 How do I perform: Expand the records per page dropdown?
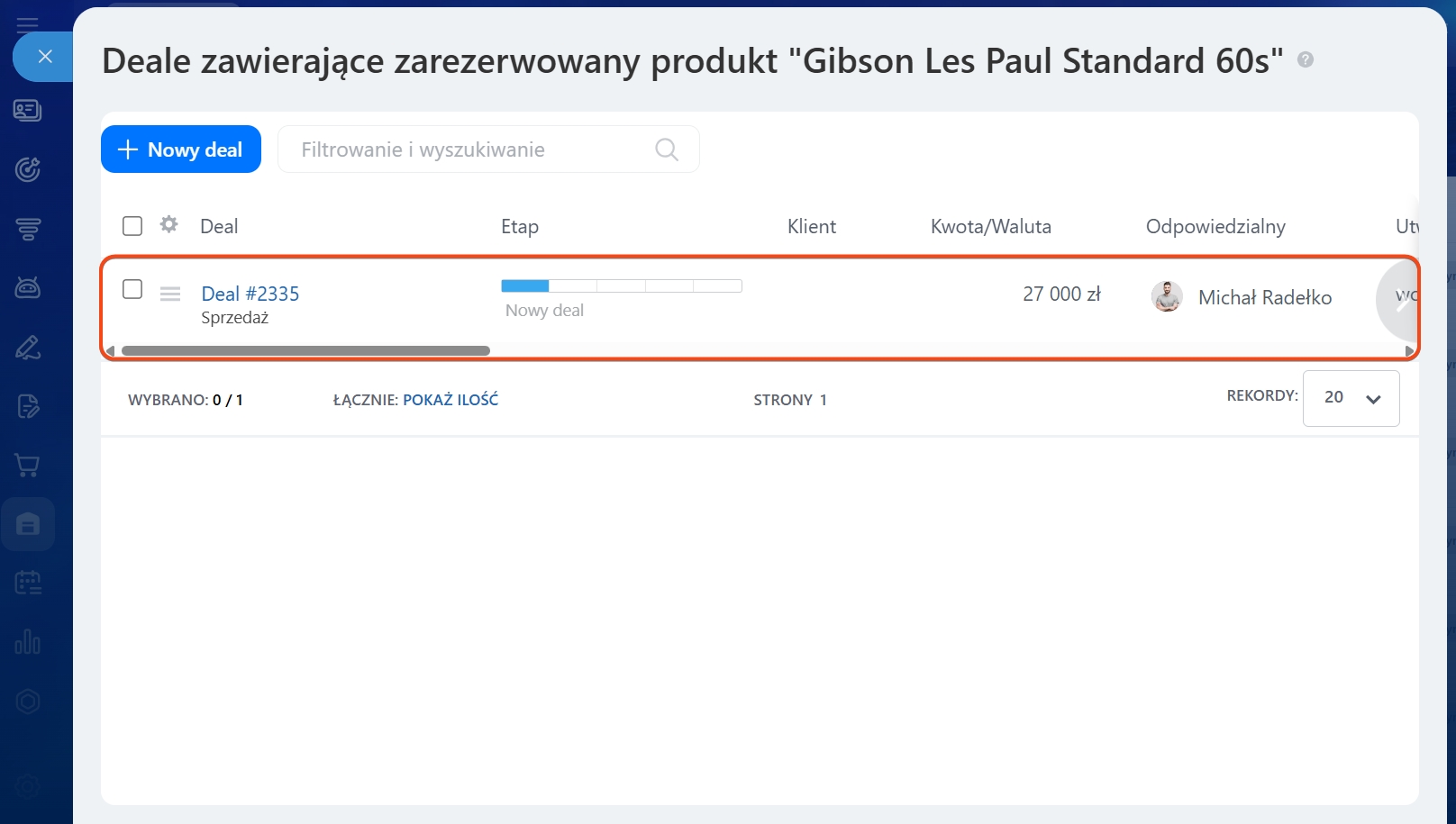tap(1351, 398)
